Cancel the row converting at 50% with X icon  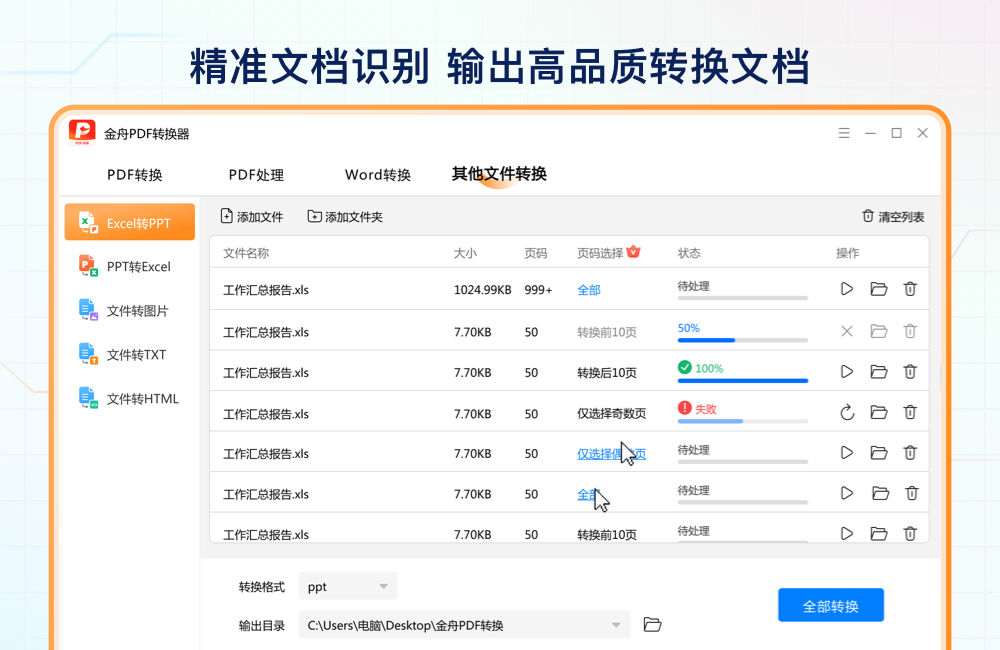[846, 329]
